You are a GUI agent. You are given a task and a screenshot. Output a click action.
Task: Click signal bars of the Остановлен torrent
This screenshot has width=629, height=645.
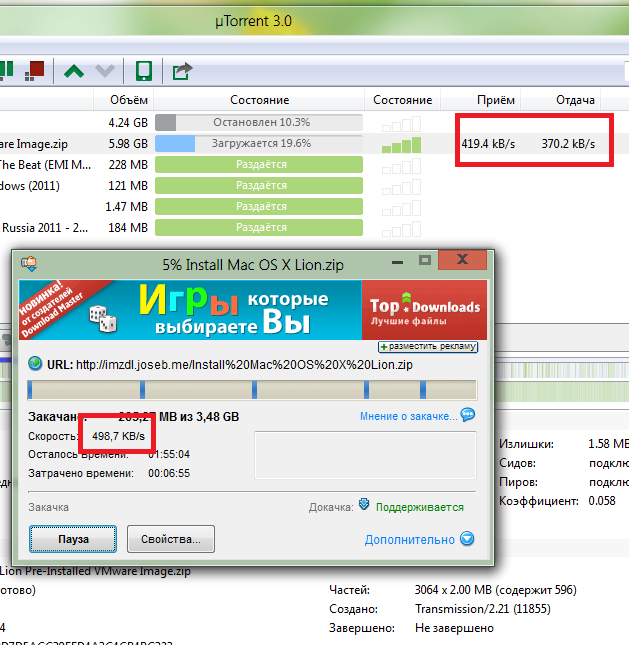[402, 124]
